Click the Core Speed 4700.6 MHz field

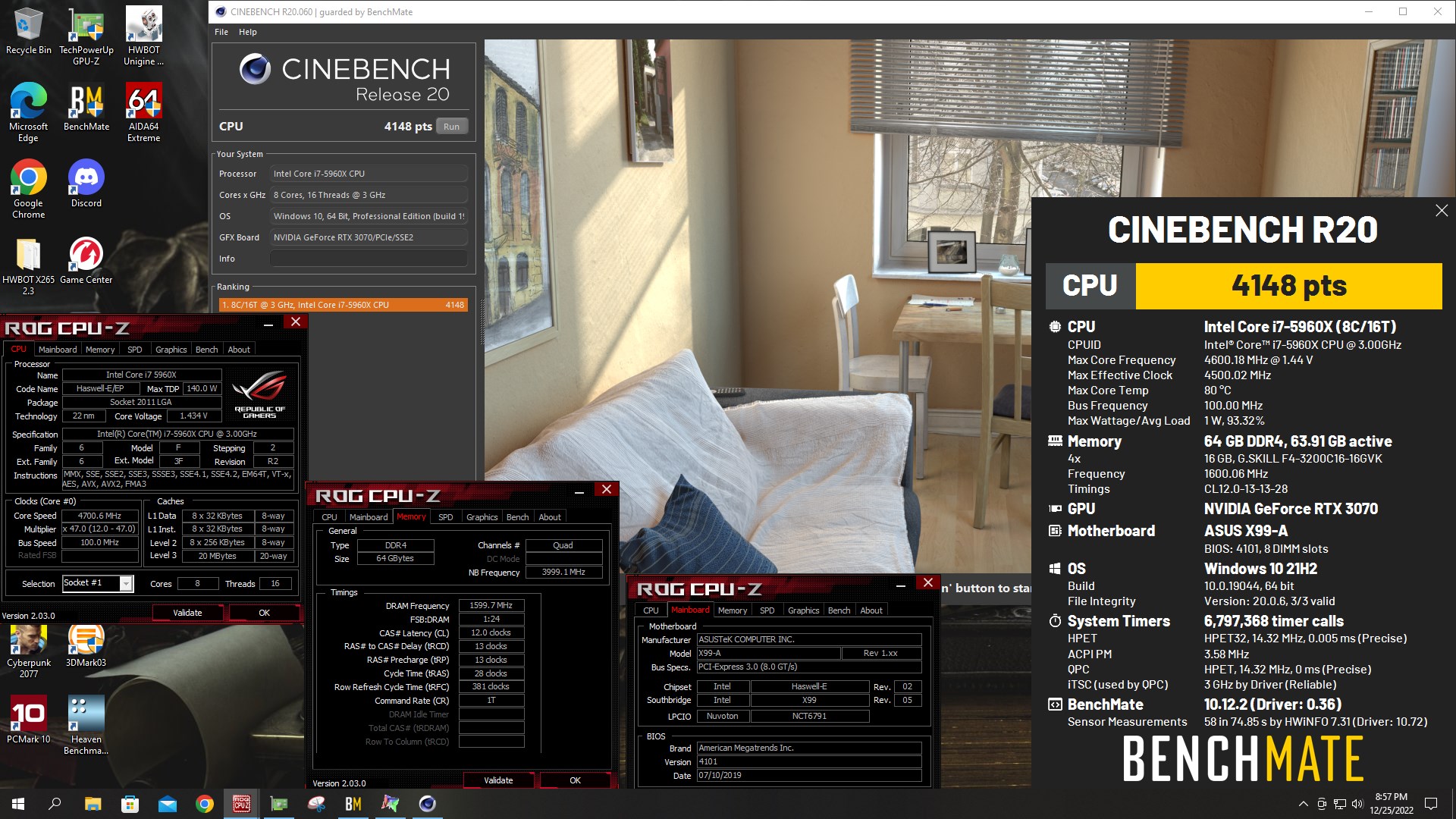point(99,516)
